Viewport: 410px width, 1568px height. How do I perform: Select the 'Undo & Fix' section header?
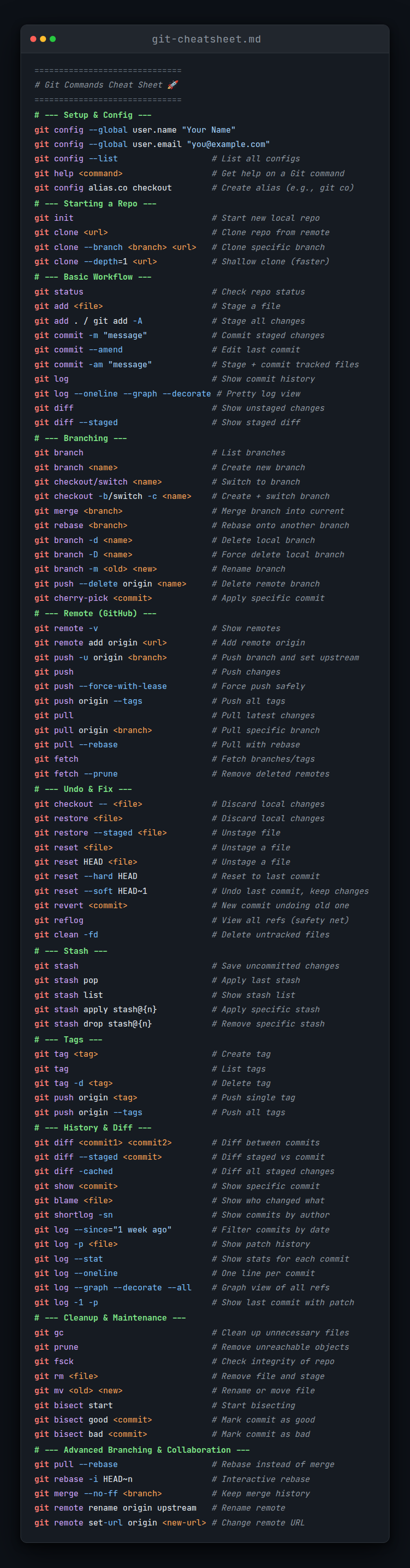click(83, 789)
